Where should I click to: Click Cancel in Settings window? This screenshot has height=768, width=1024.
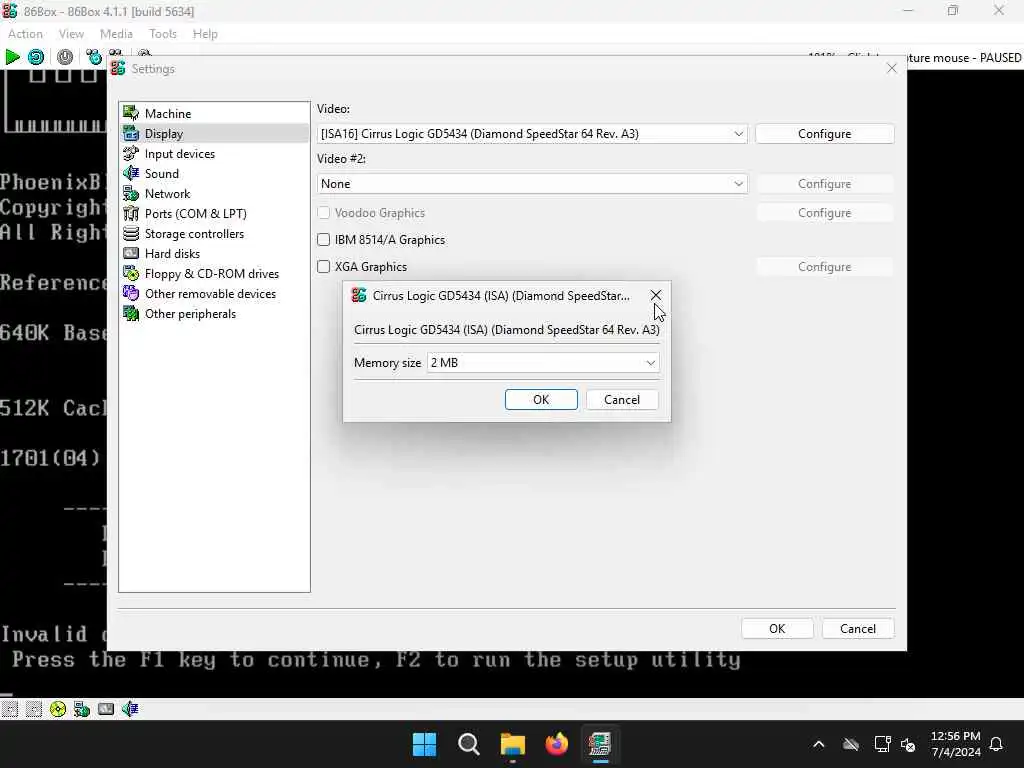click(857, 629)
